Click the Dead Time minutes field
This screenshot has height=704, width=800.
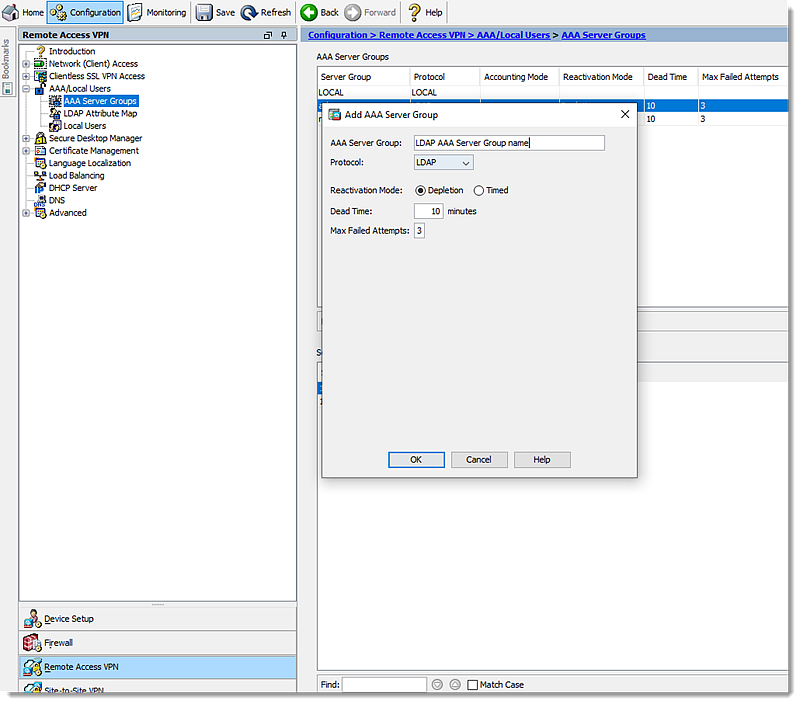click(x=428, y=211)
